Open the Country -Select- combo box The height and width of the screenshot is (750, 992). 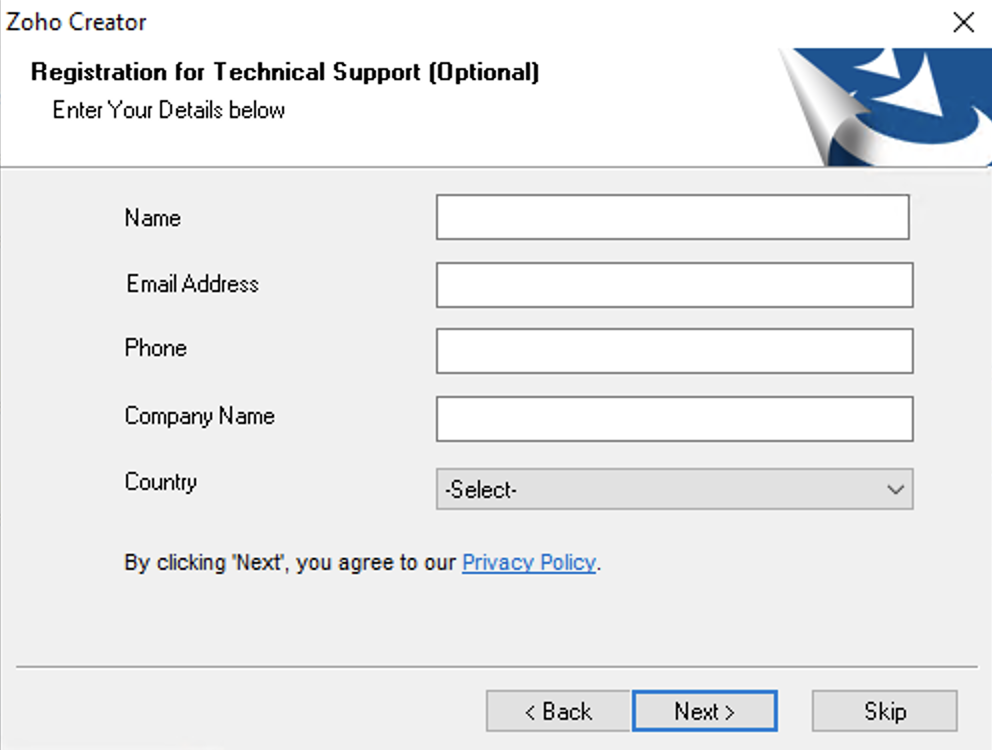(674, 489)
